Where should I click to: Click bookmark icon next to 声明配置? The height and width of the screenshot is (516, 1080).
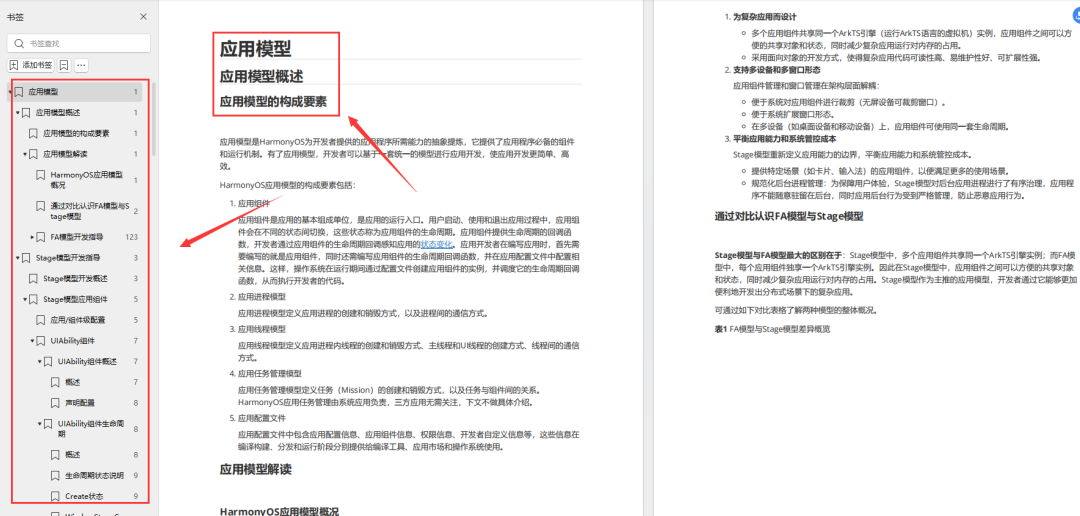pos(55,402)
